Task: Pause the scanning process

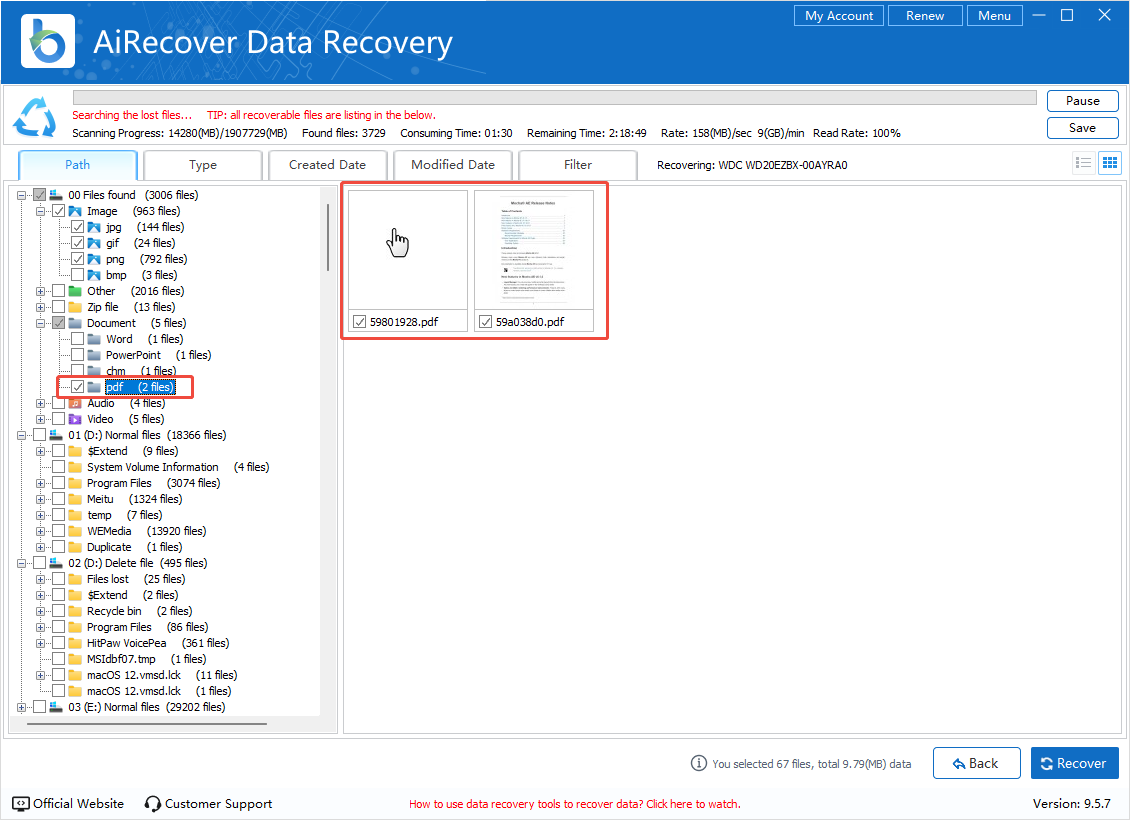Action: point(1082,101)
